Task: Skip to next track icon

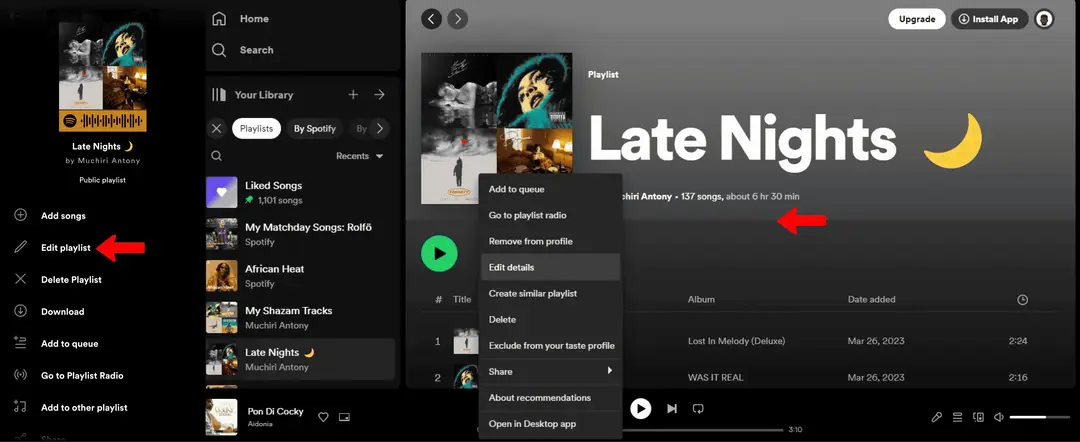Action: [672, 409]
